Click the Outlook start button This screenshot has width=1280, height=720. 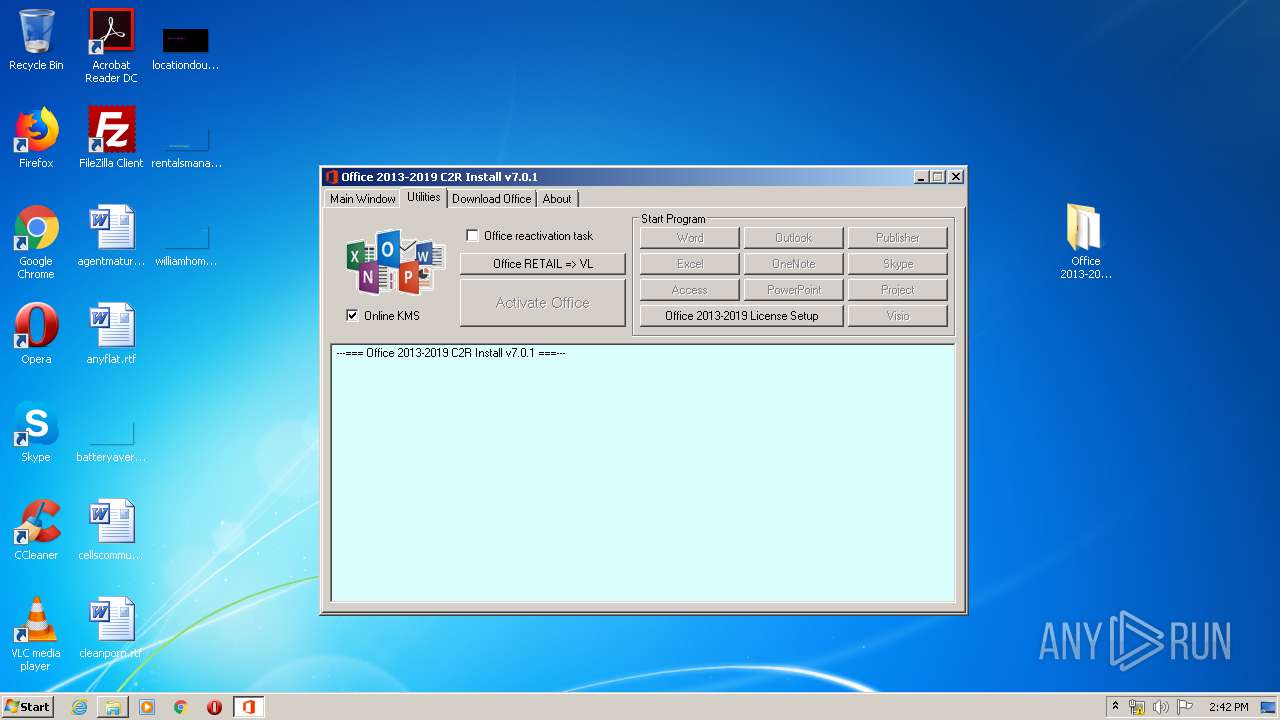(x=794, y=238)
